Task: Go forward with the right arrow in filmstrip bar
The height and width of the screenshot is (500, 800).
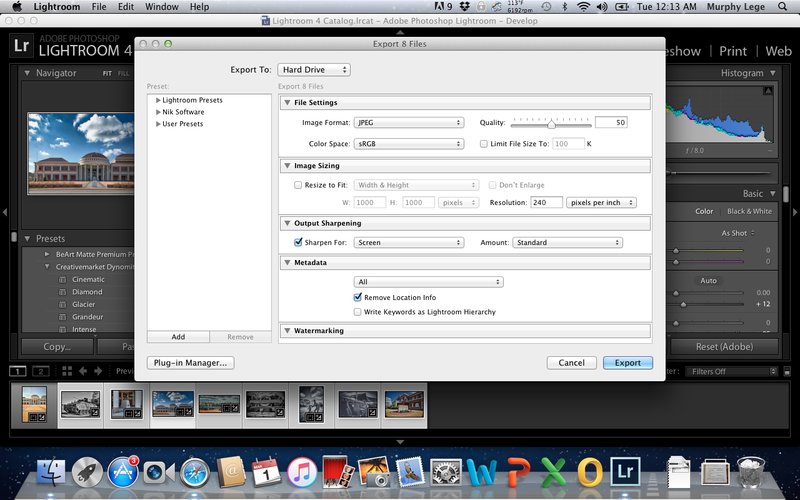Action: click(98, 371)
